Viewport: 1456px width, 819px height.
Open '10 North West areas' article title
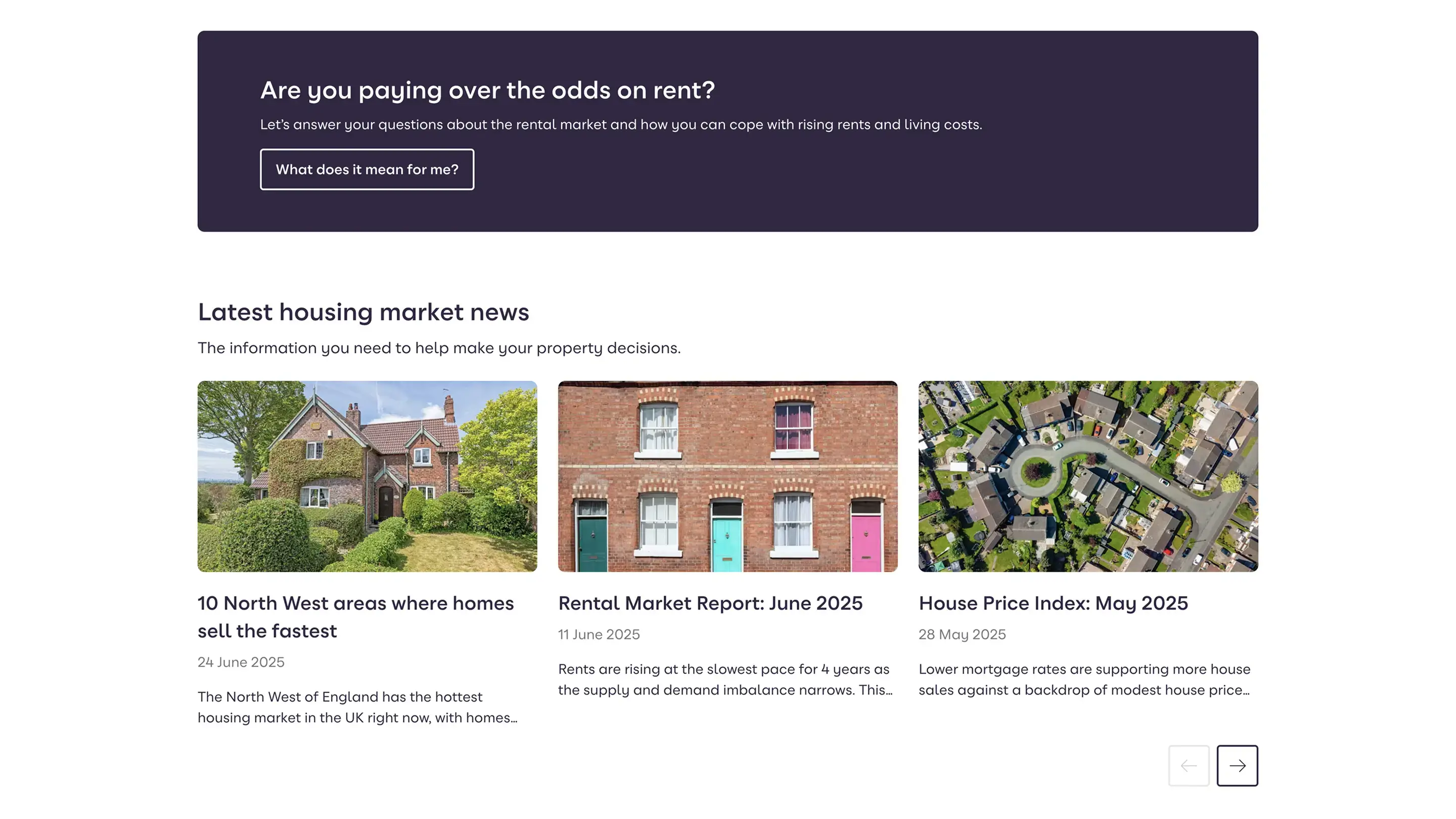(355, 617)
